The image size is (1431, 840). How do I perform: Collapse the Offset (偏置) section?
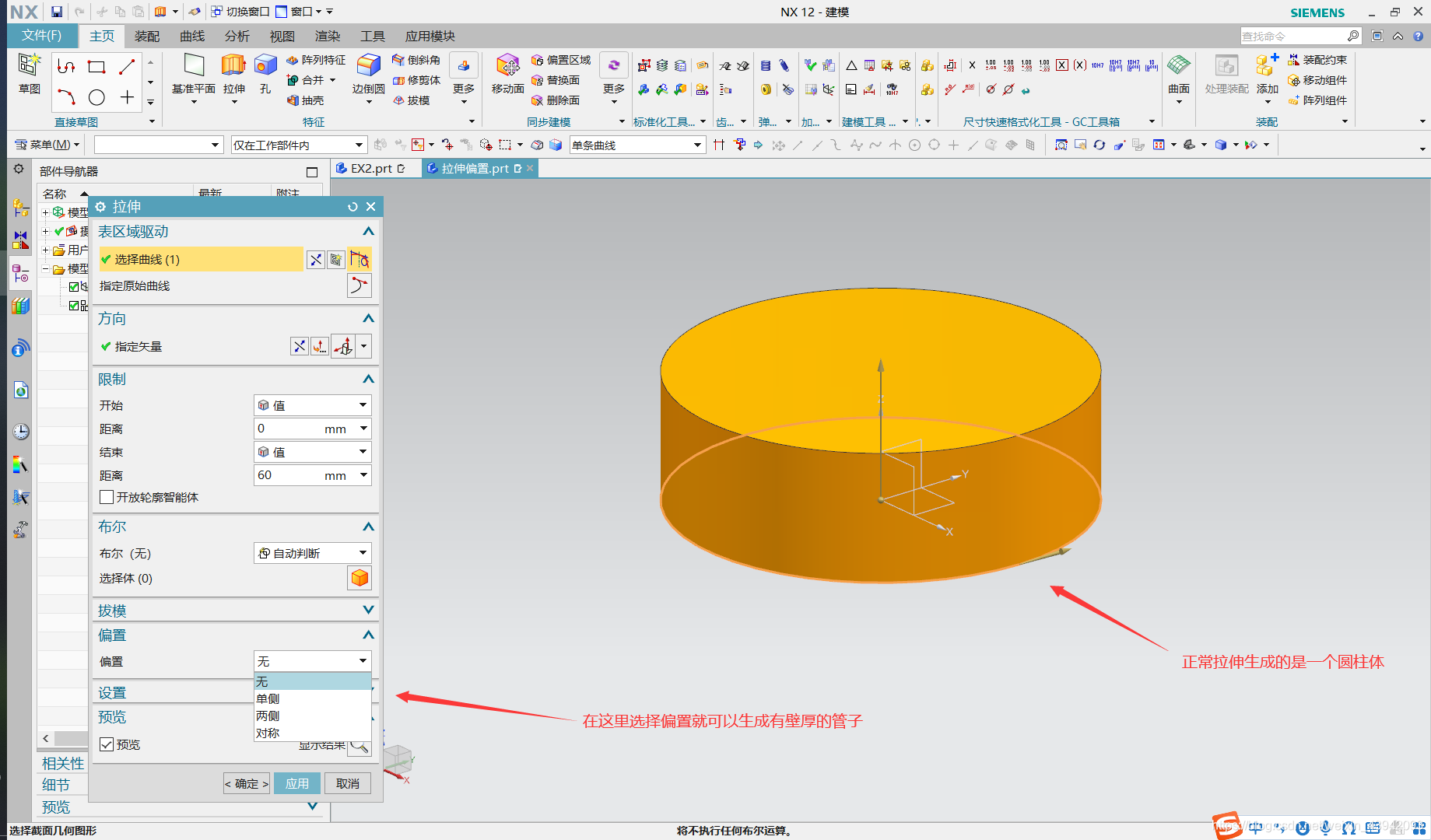[369, 635]
